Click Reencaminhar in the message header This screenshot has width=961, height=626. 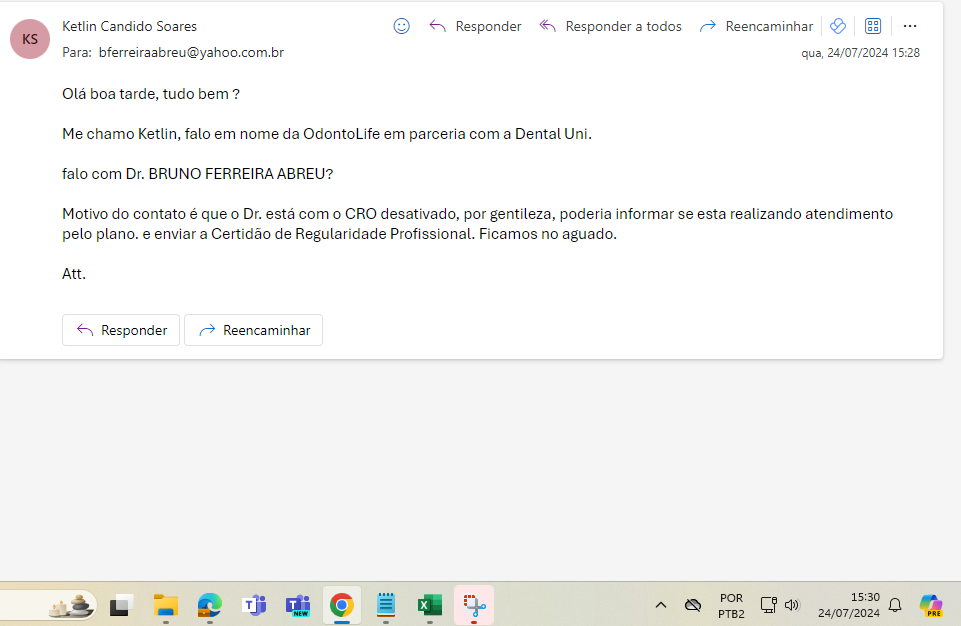pyautogui.click(x=756, y=26)
